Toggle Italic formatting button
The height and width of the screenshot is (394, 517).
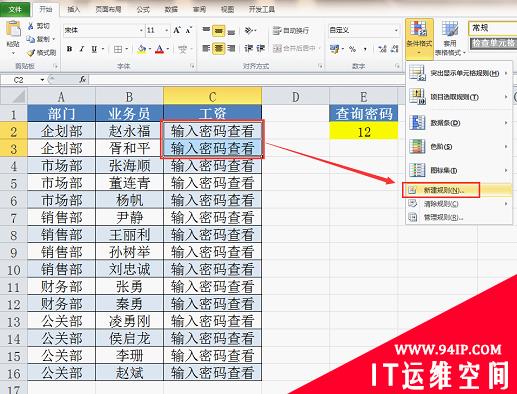coord(82,49)
